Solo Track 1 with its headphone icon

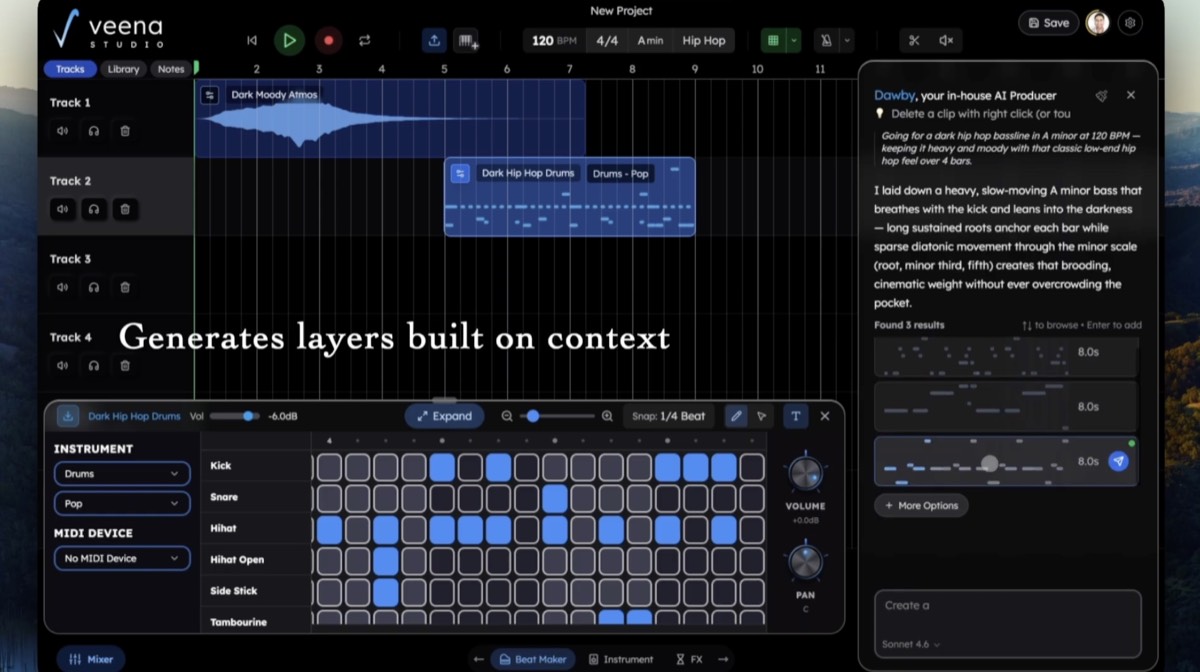[x=92, y=130]
